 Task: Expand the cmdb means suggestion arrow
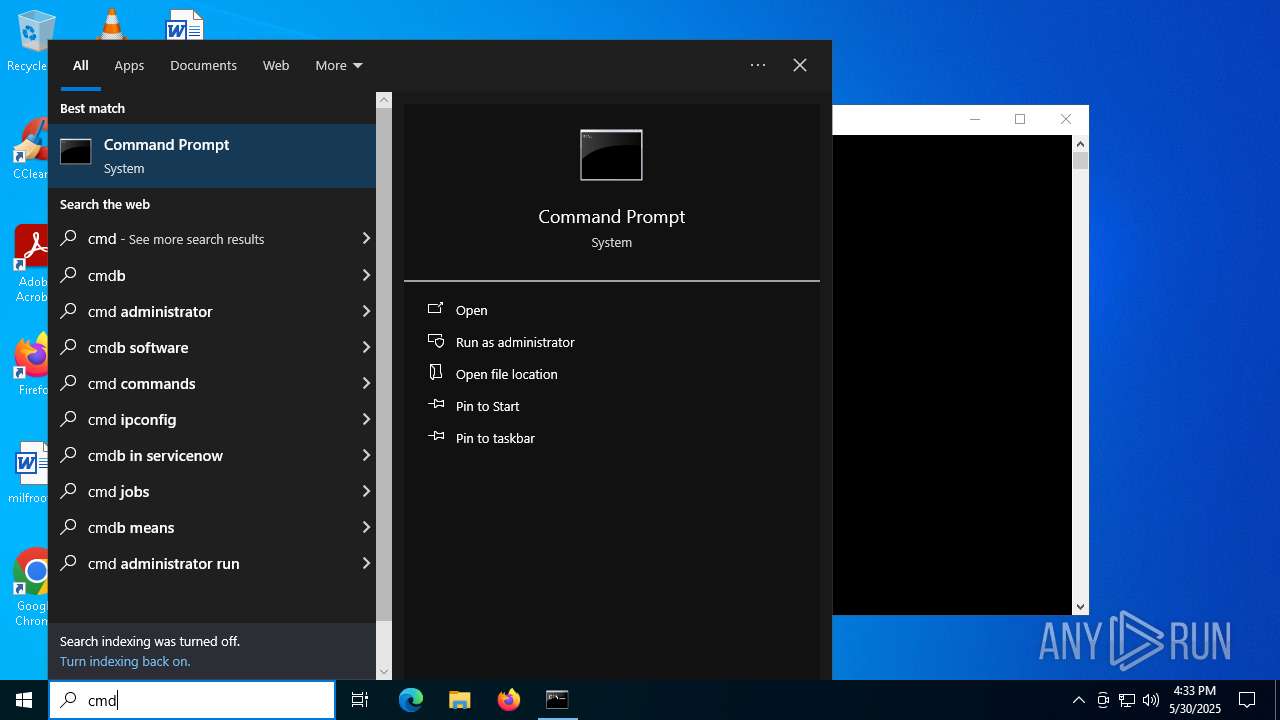click(365, 527)
